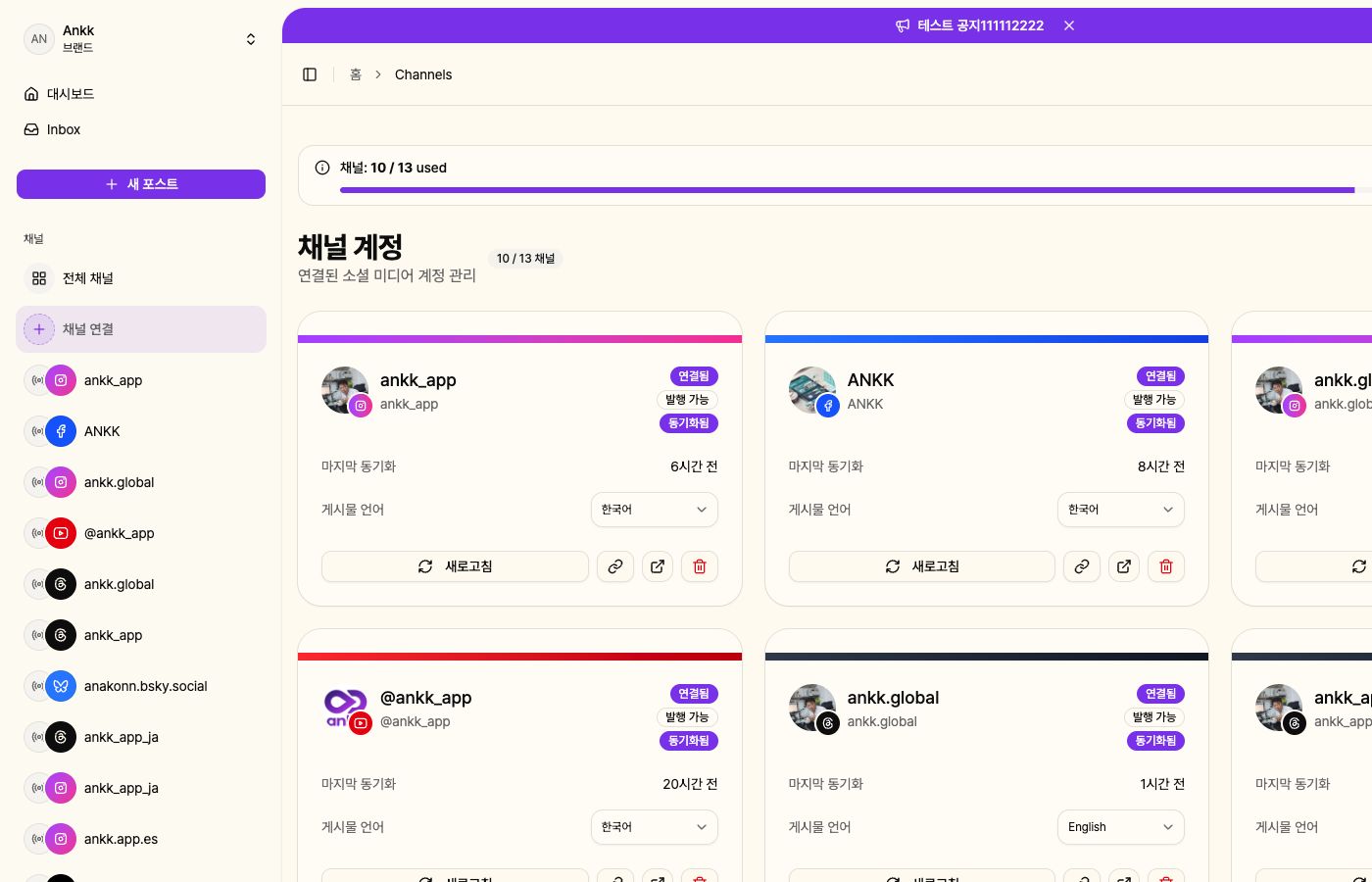Select 전체 채널 in the sidebar
The image size is (1372, 882).
[141, 278]
